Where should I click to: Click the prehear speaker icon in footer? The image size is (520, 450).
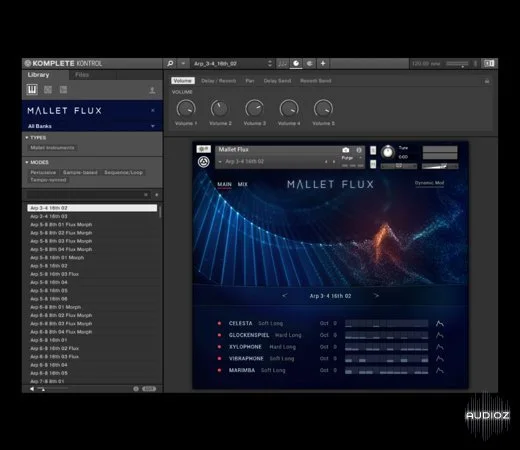coord(32,389)
